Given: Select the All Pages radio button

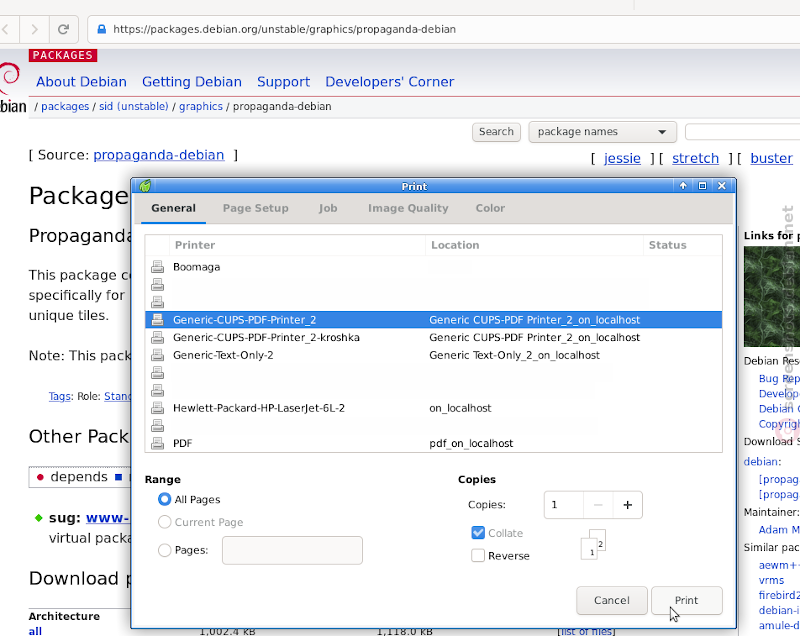Looking at the screenshot, I should click(x=164, y=499).
